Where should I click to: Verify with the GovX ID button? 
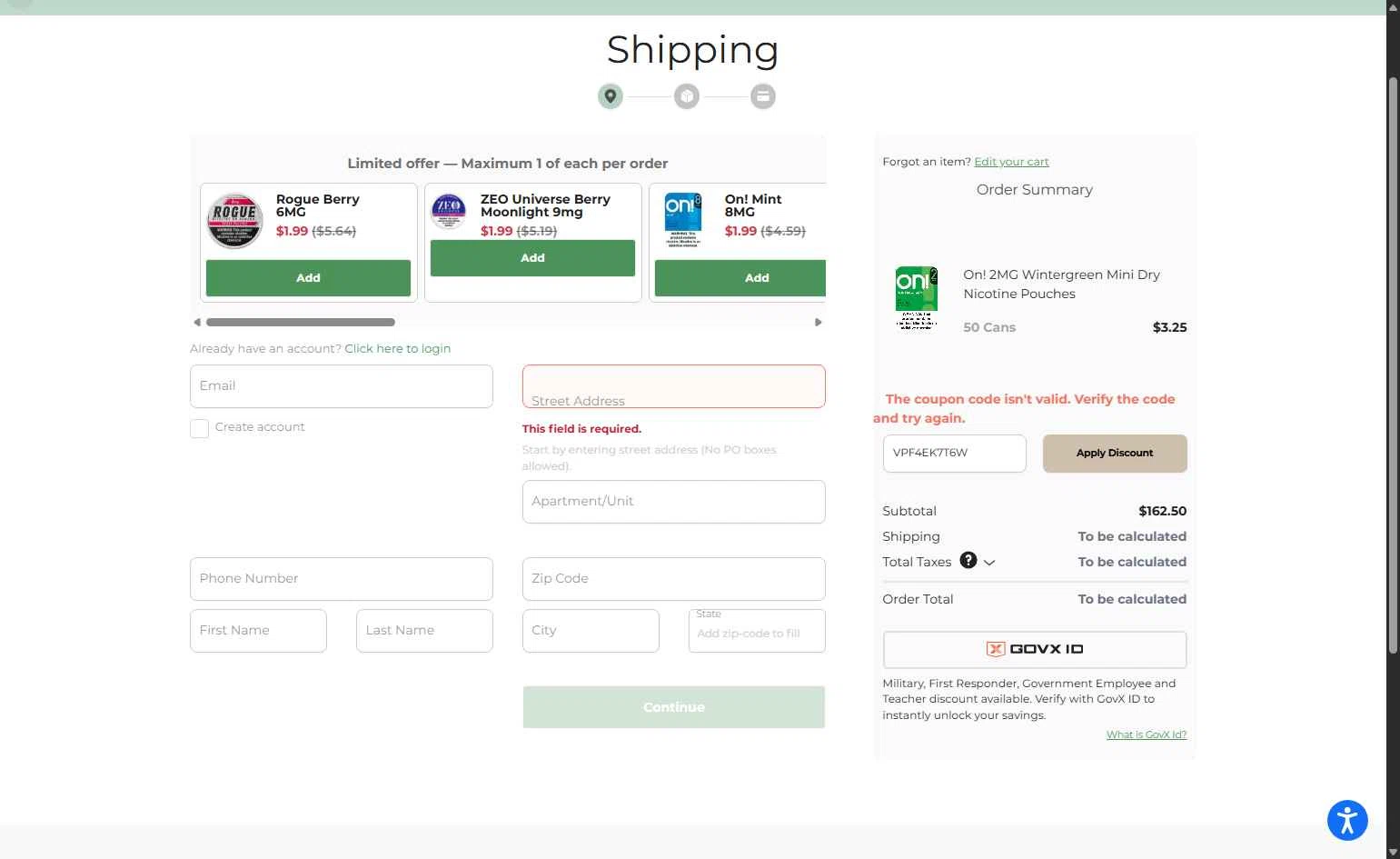[1035, 649]
